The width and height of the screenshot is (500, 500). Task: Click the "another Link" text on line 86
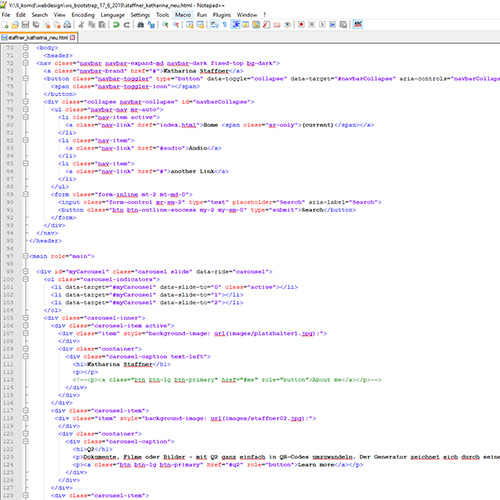[193, 171]
